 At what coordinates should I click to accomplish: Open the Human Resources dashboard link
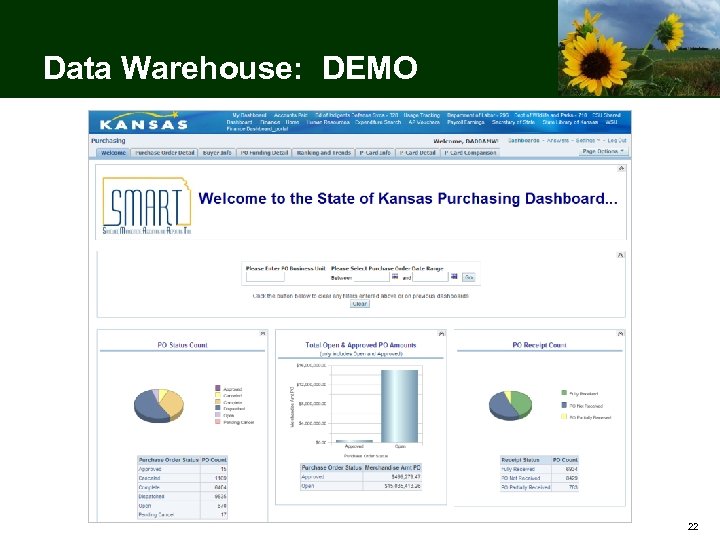pos(328,123)
